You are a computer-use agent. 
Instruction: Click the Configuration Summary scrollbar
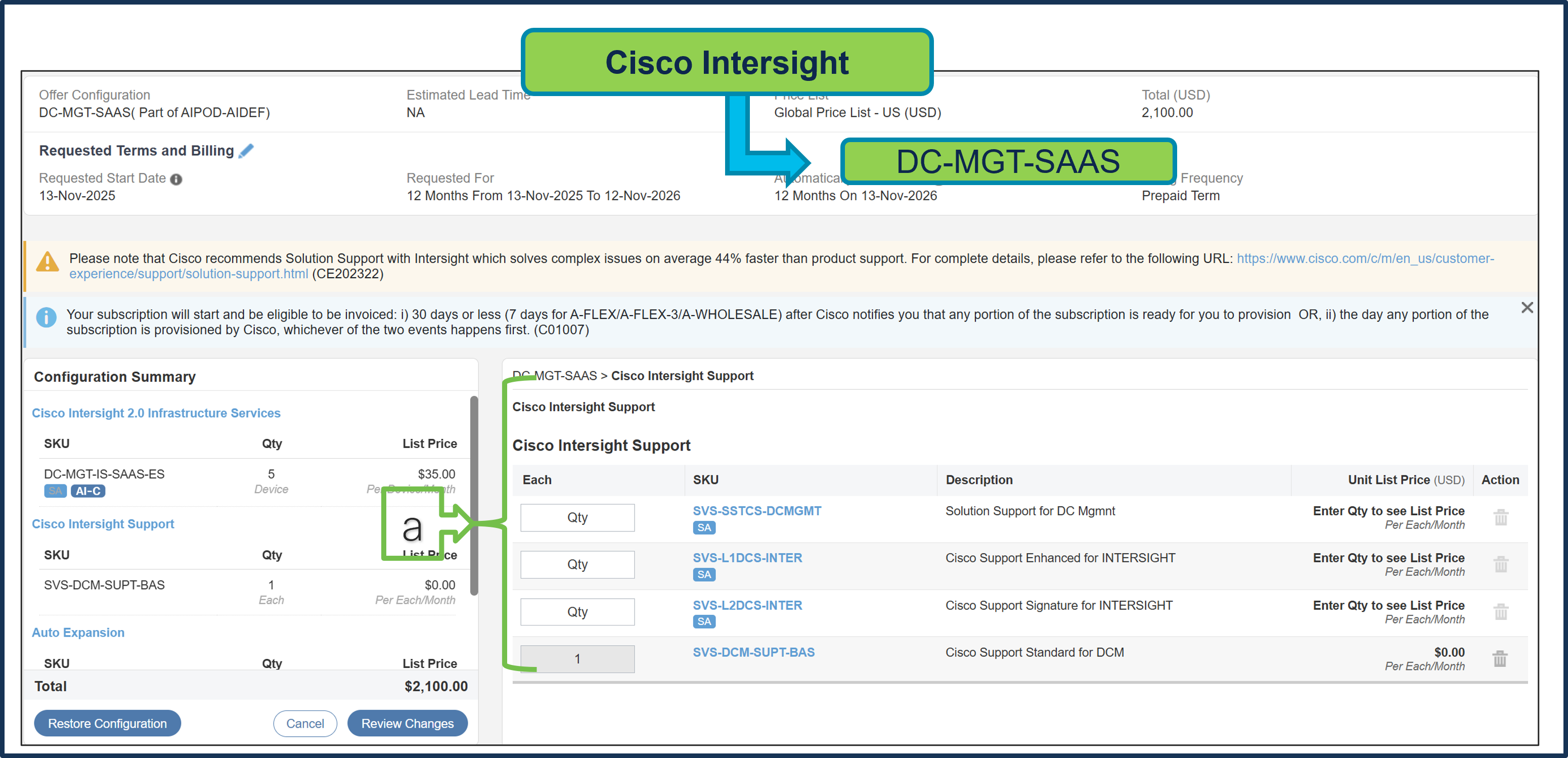[474, 493]
